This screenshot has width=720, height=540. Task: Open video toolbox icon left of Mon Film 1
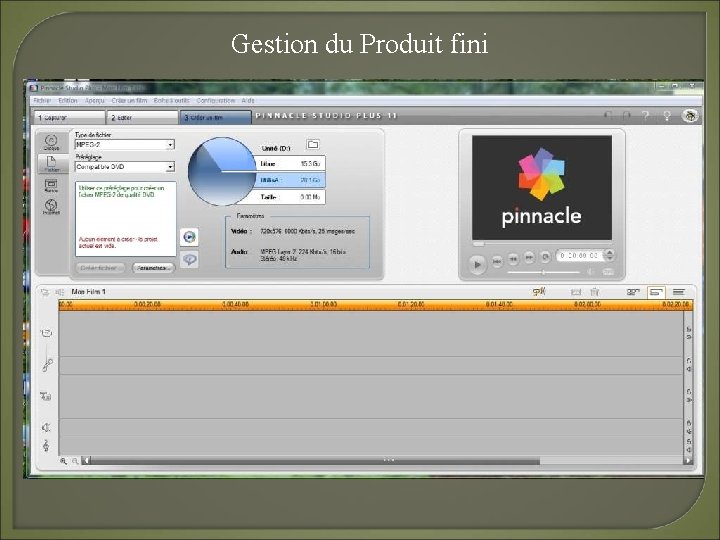tap(45, 292)
